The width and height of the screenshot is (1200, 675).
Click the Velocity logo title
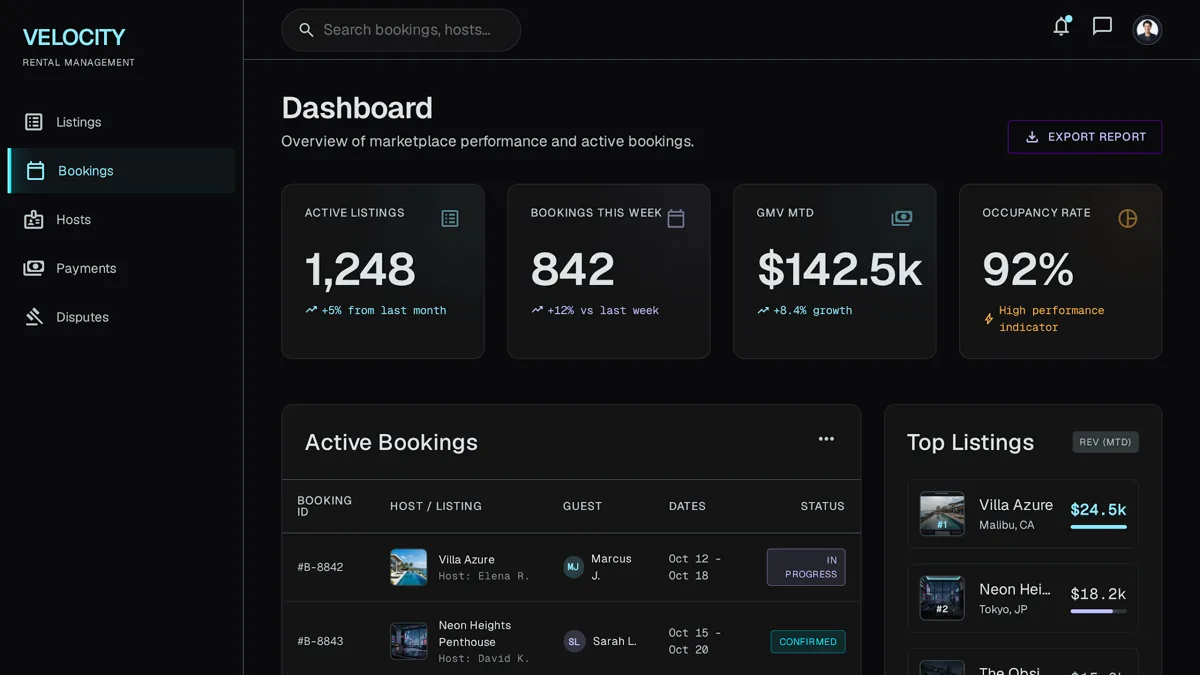[74, 38]
